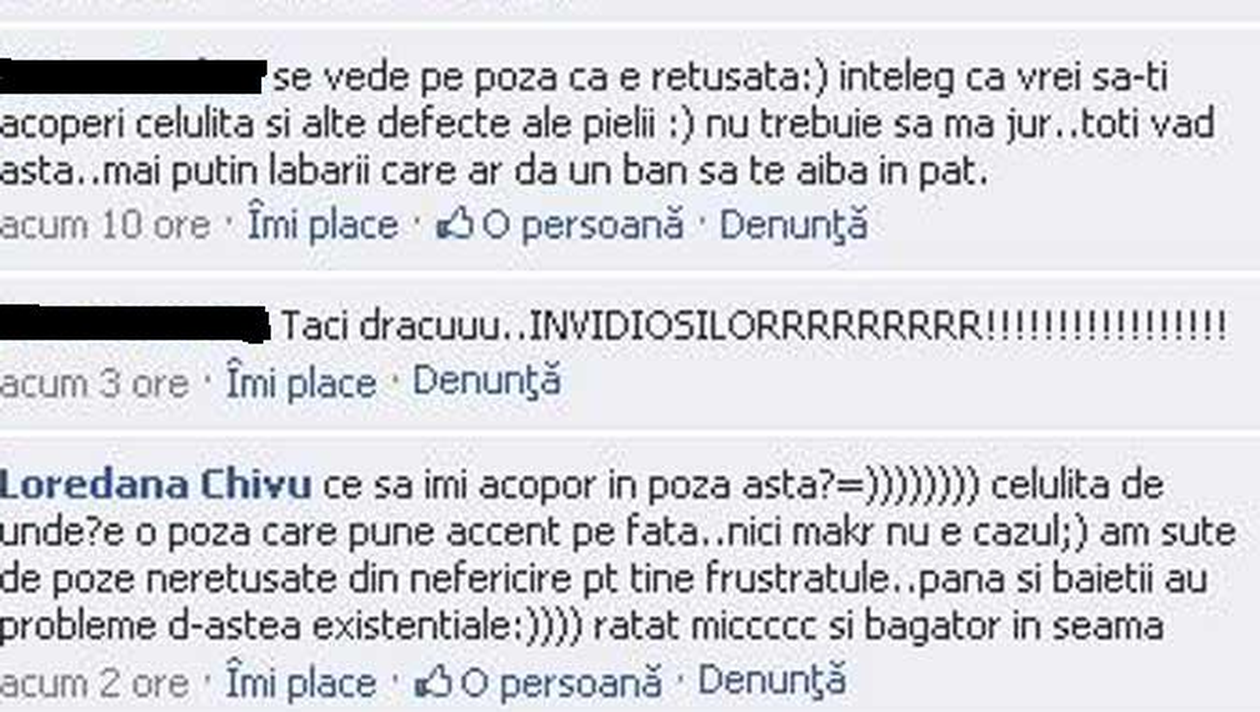Open Loredana Chivu's profile name
The image size is (1260, 712).
155,485
